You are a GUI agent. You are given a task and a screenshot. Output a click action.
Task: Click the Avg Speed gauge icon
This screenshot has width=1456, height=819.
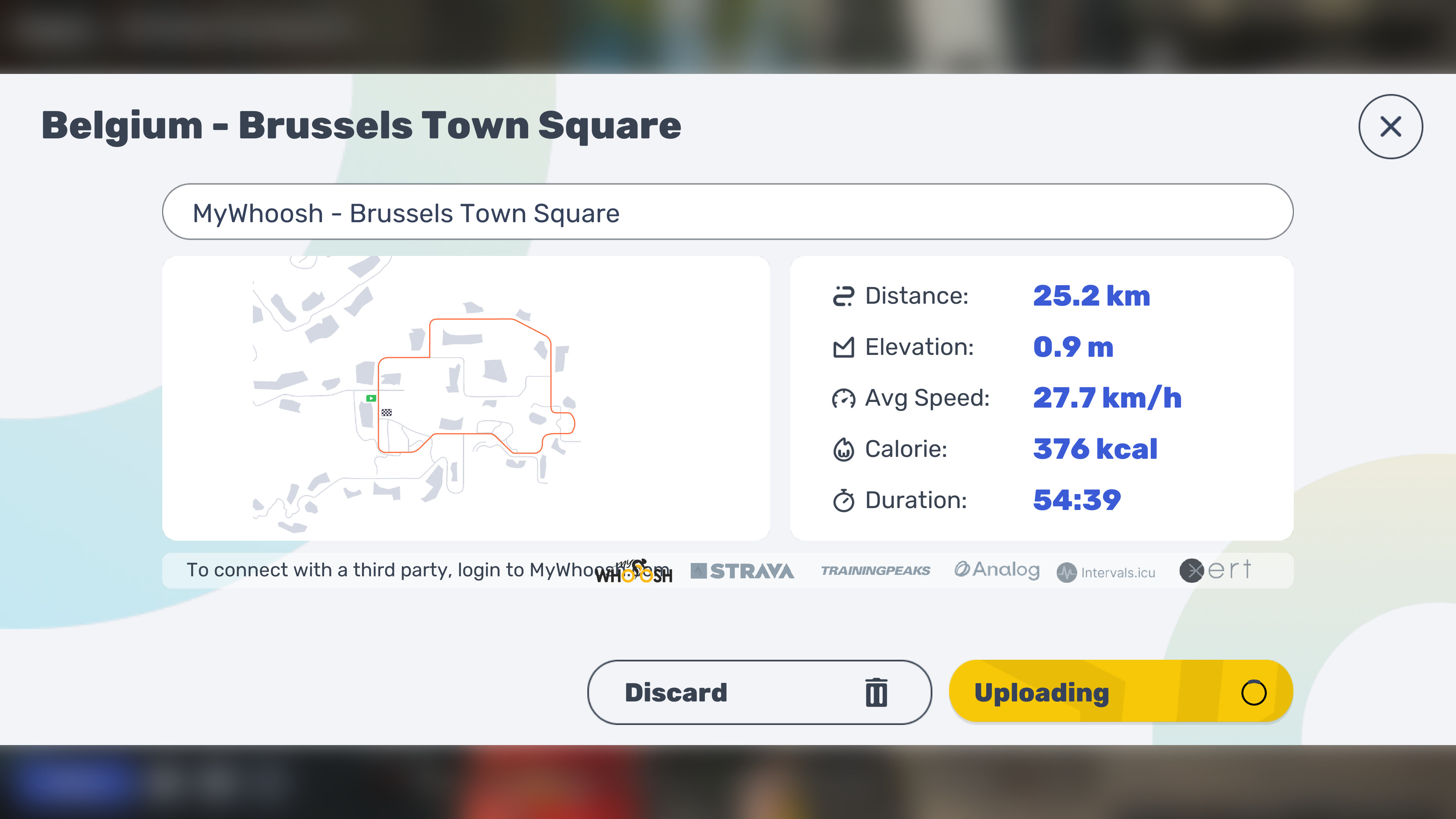point(843,399)
